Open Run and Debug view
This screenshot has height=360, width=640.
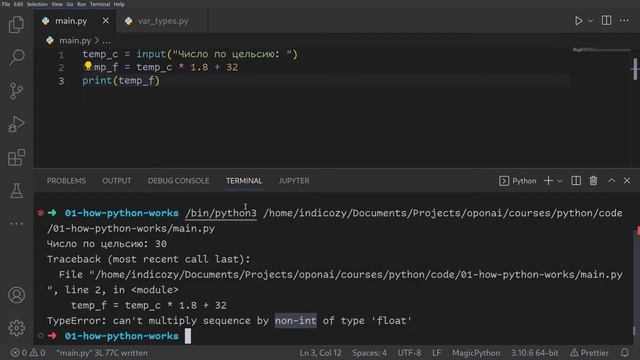tap(16, 124)
